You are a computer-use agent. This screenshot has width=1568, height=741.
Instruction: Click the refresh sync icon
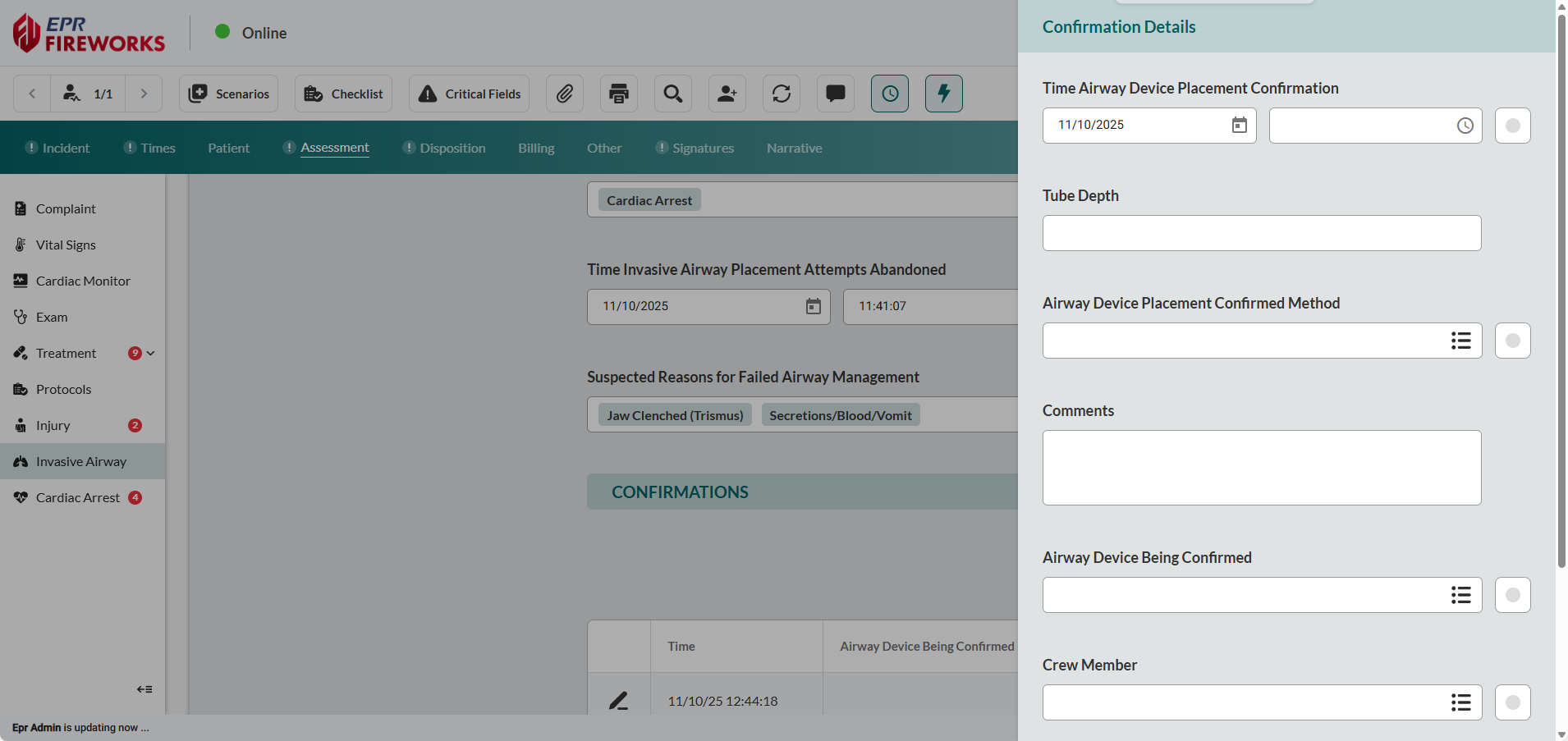pos(782,94)
